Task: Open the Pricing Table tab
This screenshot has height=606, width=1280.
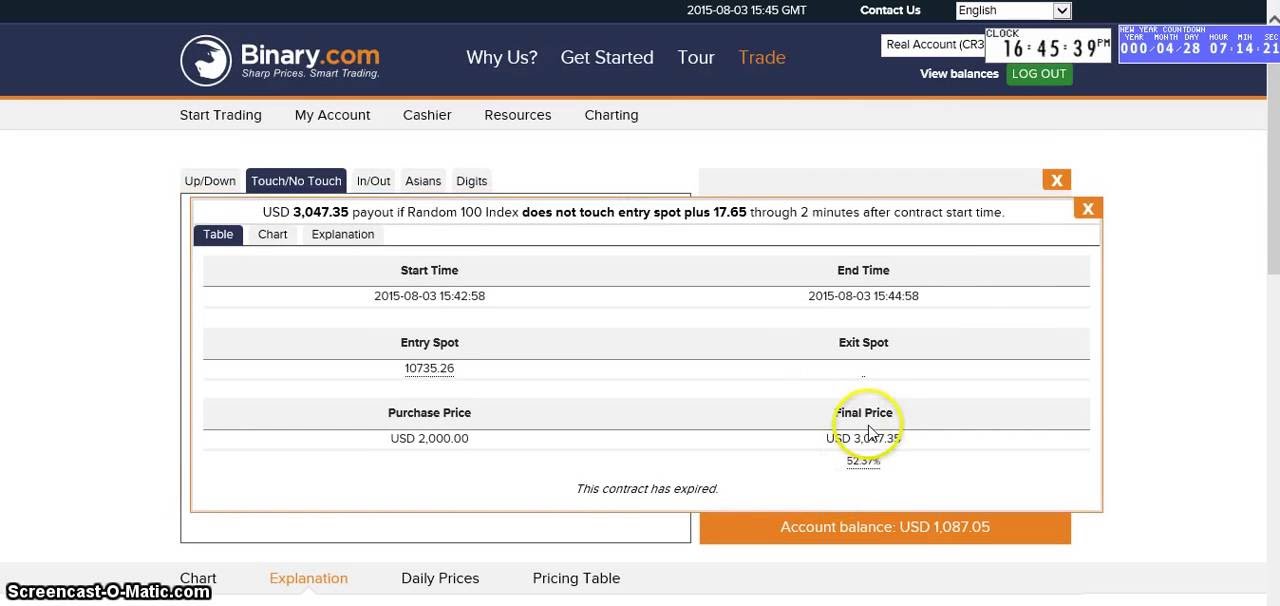Action: pyautogui.click(x=576, y=578)
